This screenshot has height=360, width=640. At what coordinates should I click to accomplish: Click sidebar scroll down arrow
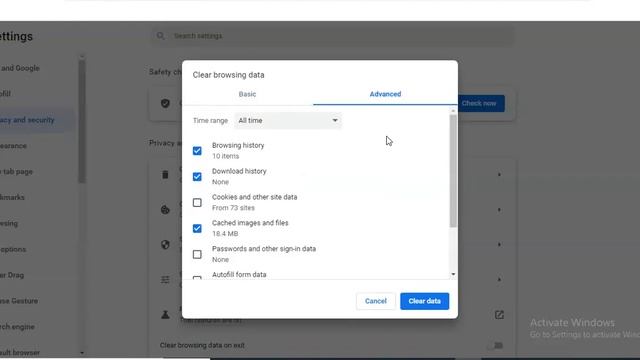[x=82, y=353]
